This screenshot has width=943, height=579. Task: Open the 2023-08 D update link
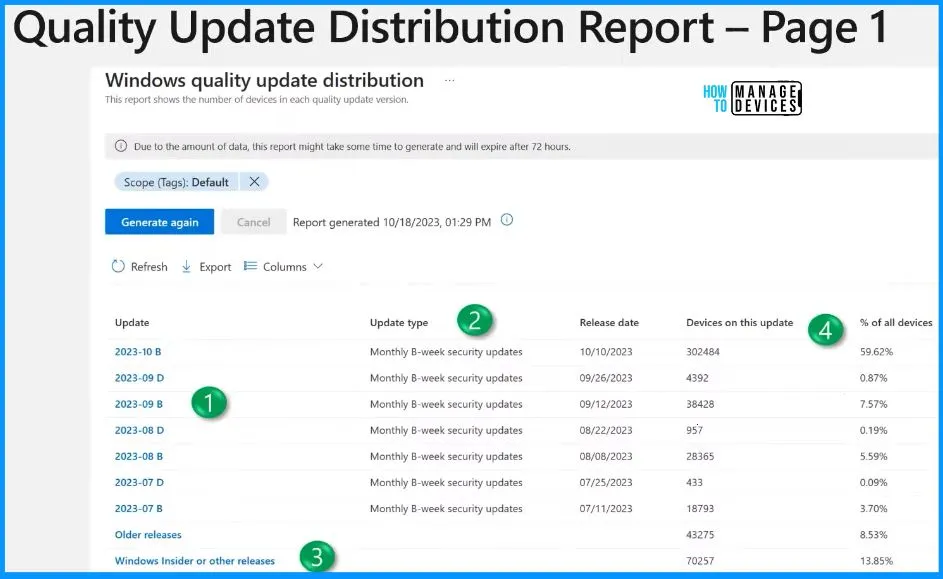click(x=140, y=430)
